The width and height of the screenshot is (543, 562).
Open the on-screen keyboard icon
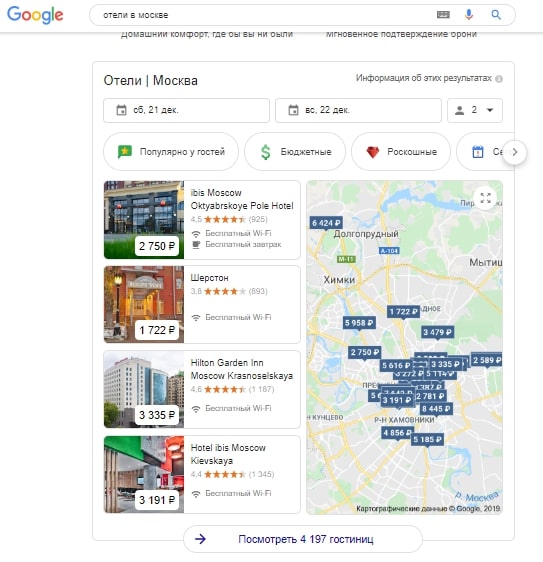[443, 15]
